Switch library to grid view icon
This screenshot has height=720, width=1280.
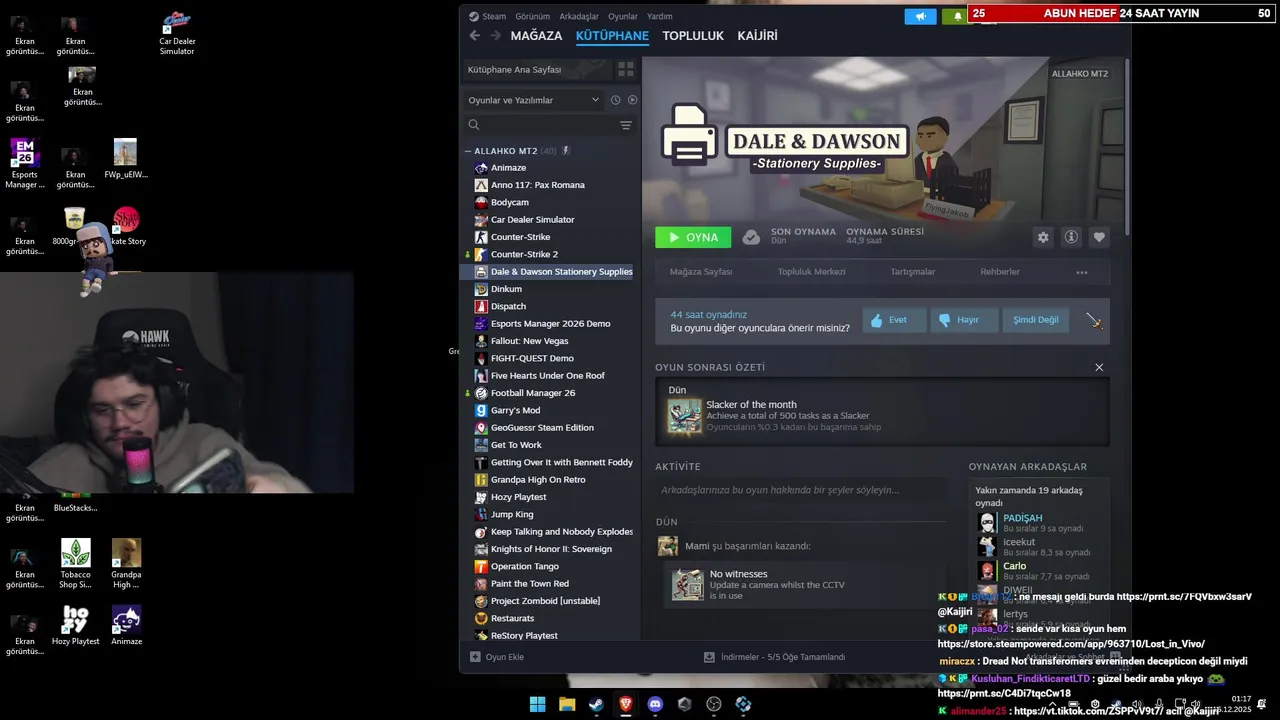(626, 70)
